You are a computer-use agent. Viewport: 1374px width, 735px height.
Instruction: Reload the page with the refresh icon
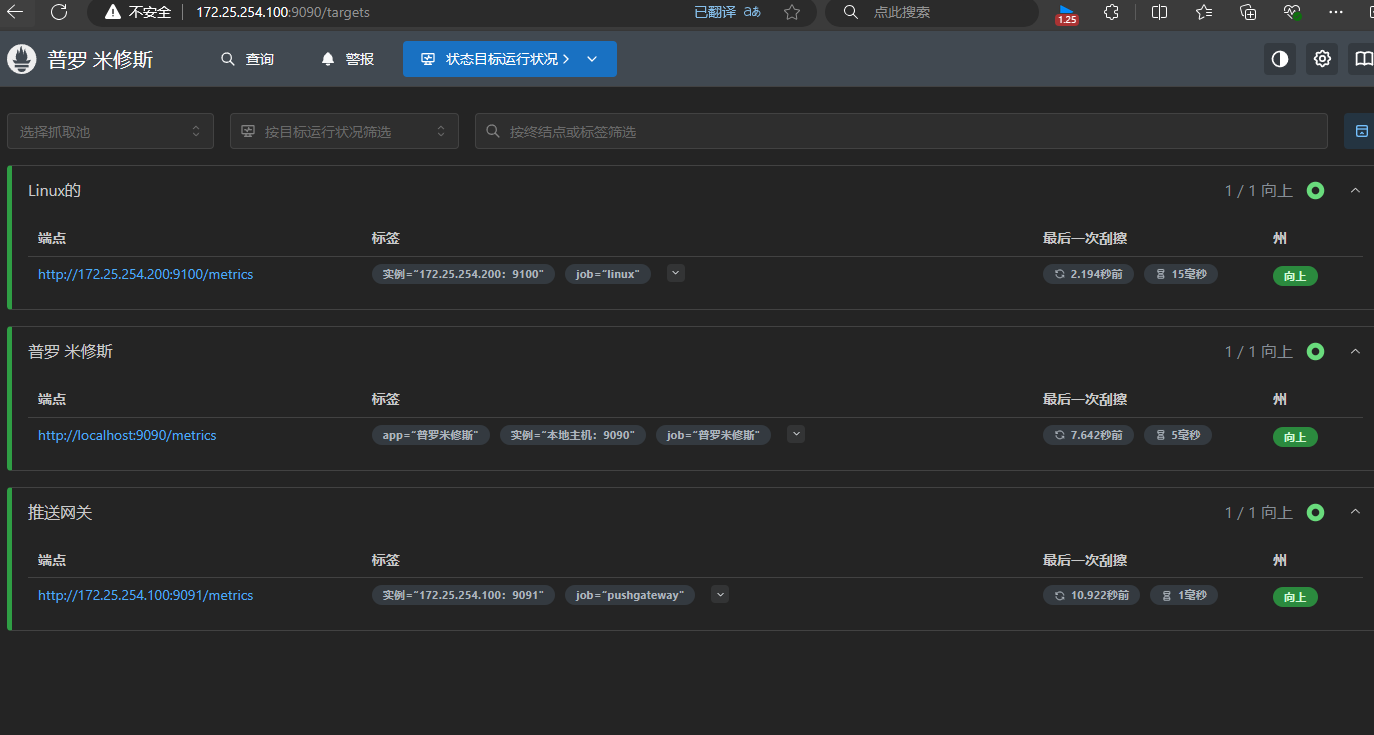coord(59,12)
